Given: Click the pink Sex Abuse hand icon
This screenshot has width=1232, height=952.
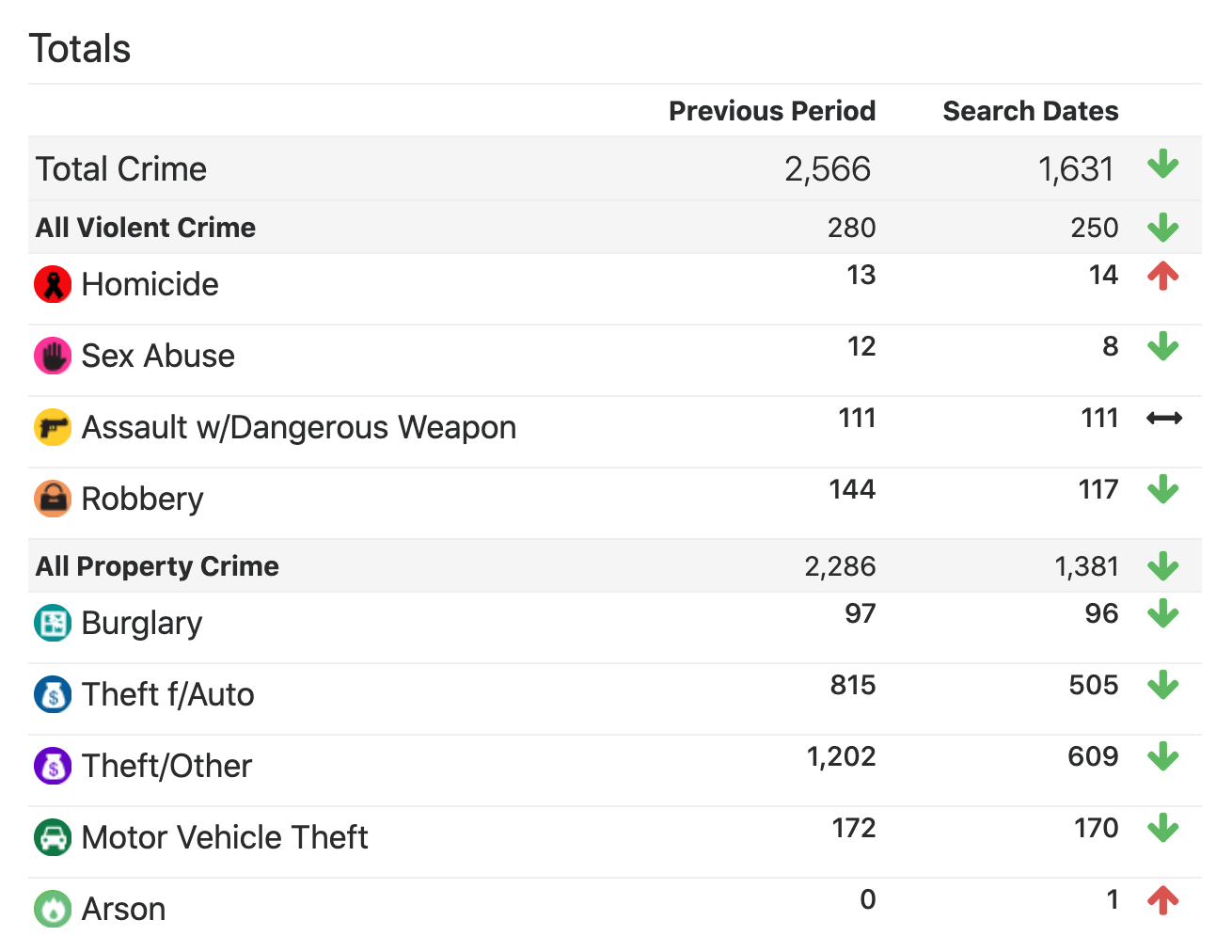Looking at the screenshot, I should click(53, 356).
